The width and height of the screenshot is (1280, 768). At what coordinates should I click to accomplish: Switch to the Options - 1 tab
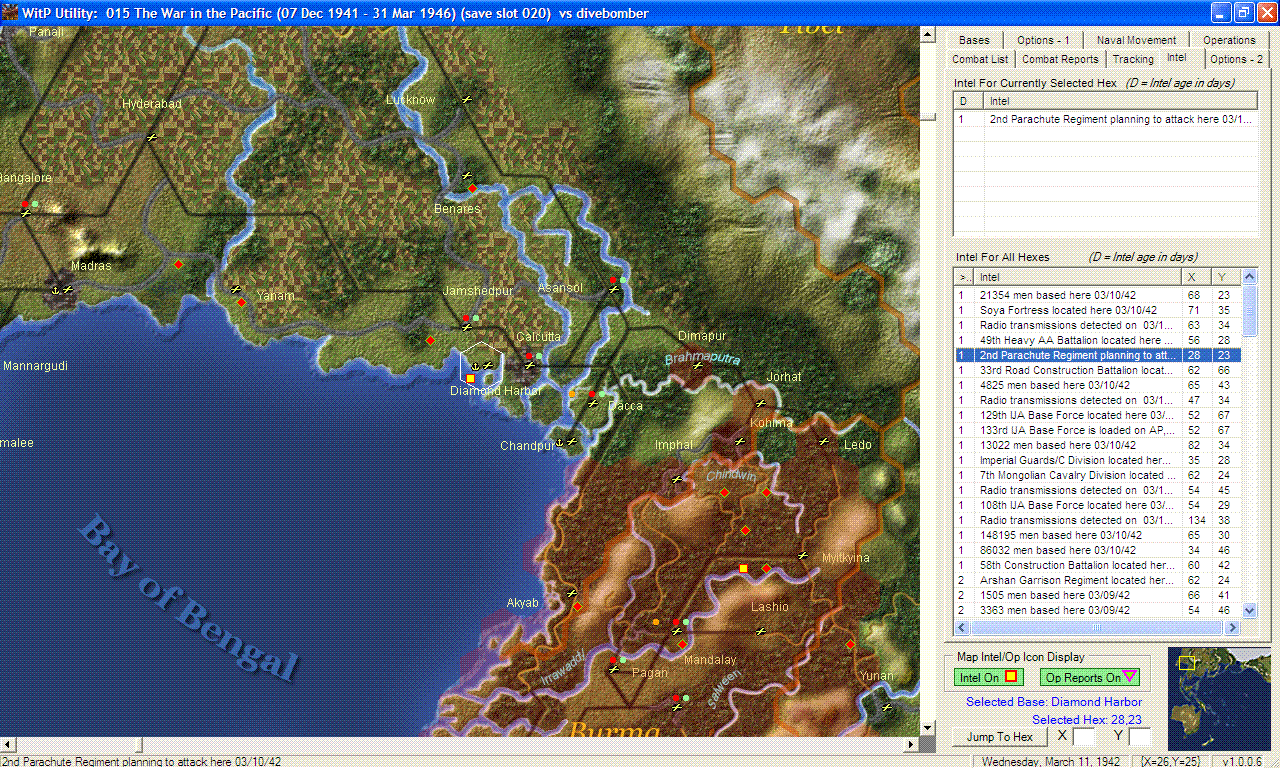(x=1043, y=40)
